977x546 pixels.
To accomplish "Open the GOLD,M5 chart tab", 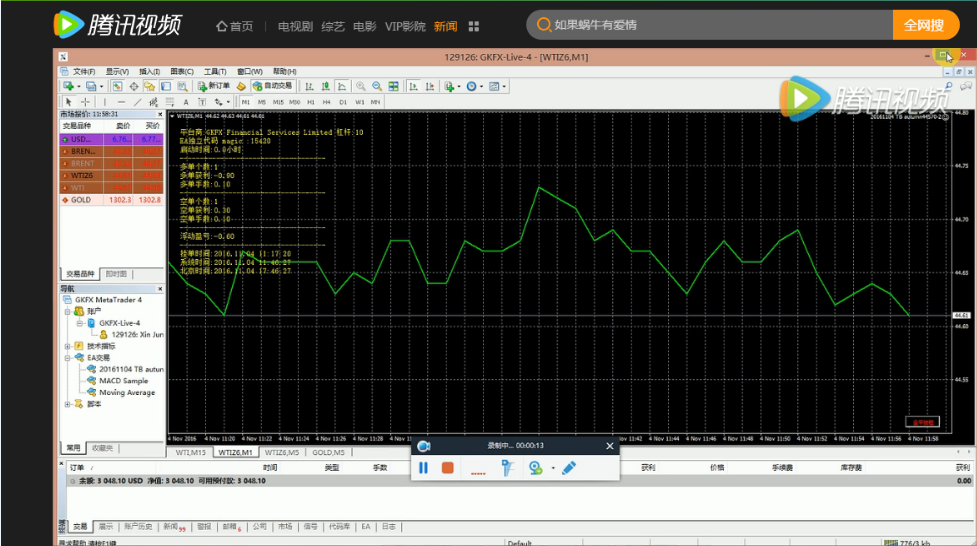I will [x=328, y=453].
